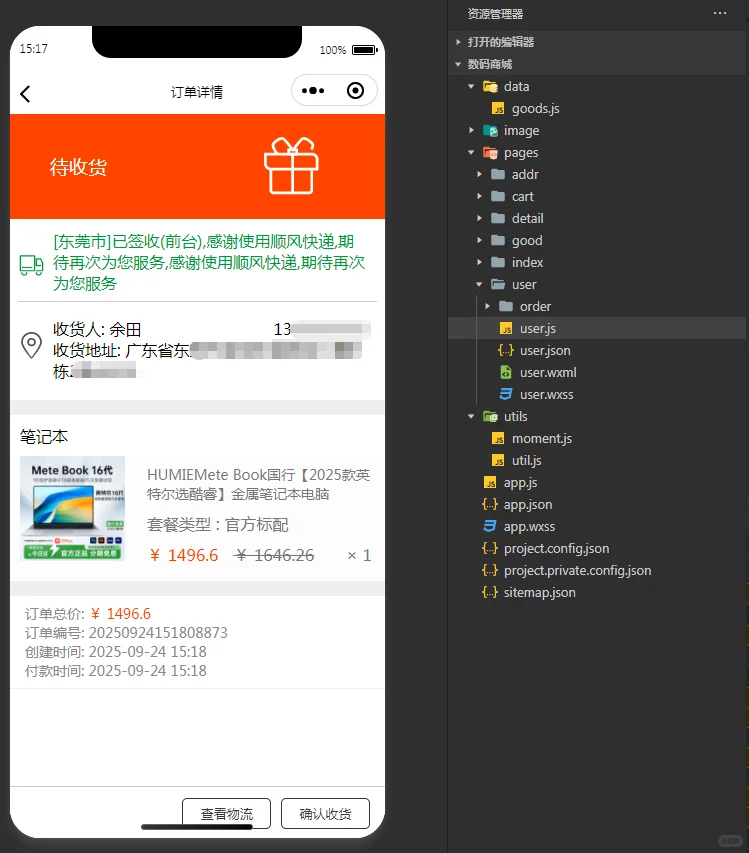Collapse the user folder arrow
The height and width of the screenshot is (853, 749).
click(479, 284)
